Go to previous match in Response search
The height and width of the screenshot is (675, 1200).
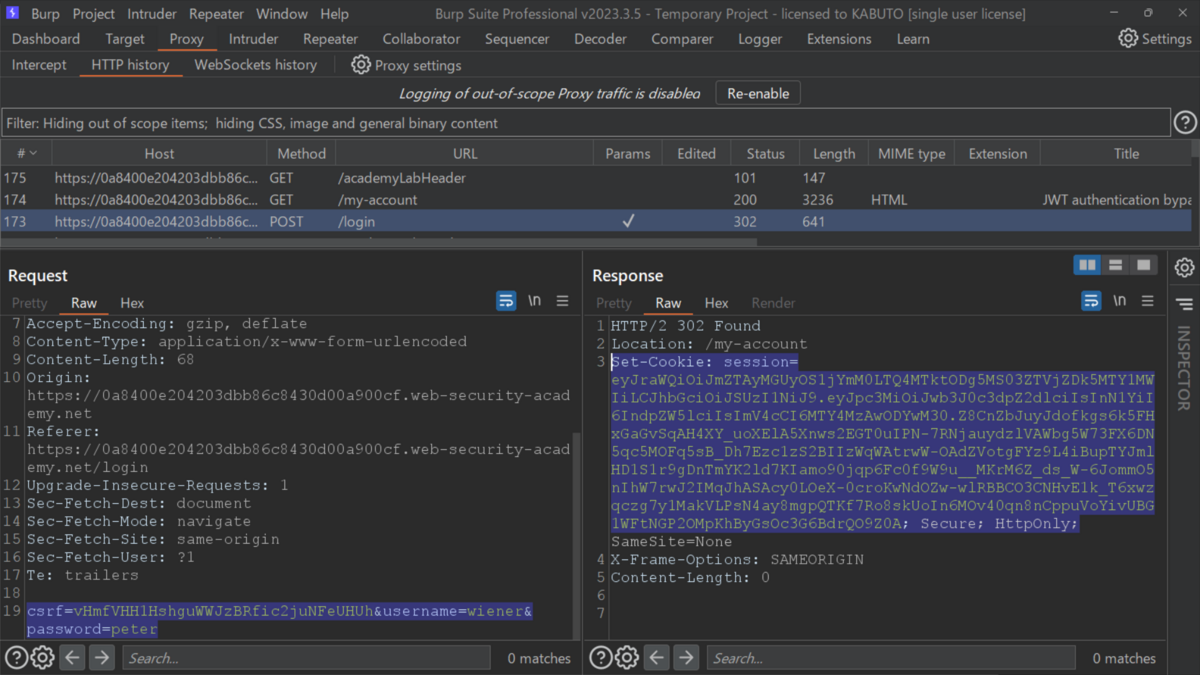pyautogui.click(x=656, y=657)
